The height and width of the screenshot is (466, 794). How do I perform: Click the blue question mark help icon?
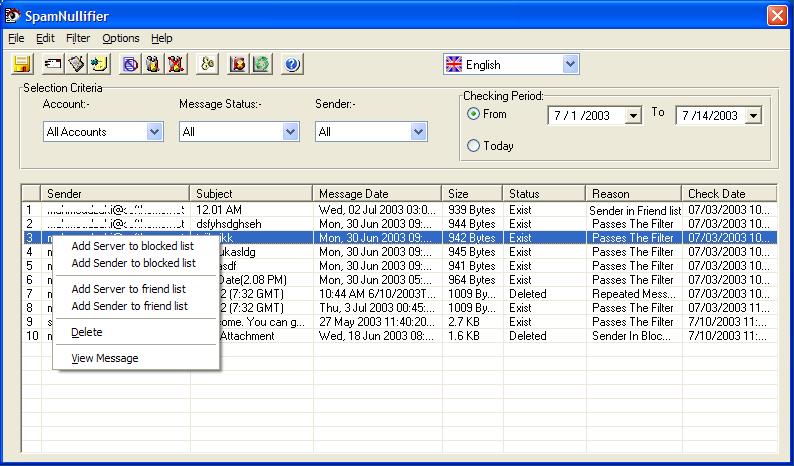click(292, 64)
